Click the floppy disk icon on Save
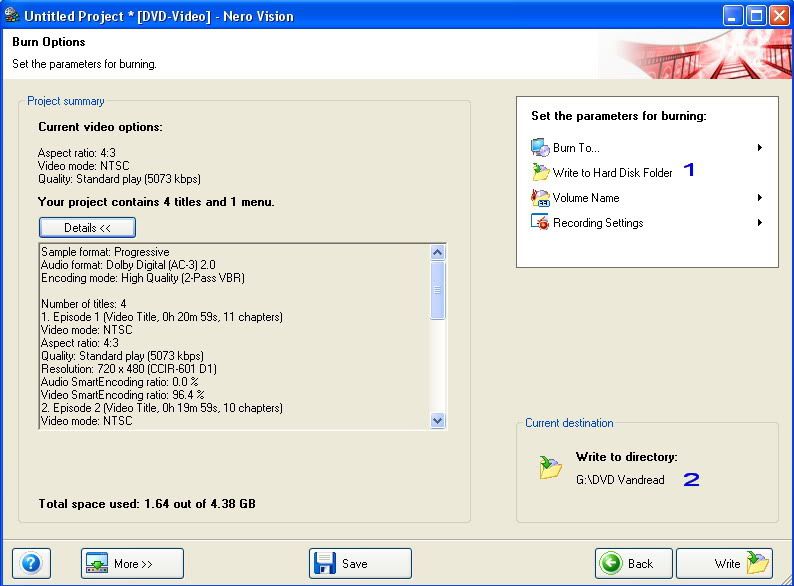This screenshot has height=586, width=794. point(325,563)
